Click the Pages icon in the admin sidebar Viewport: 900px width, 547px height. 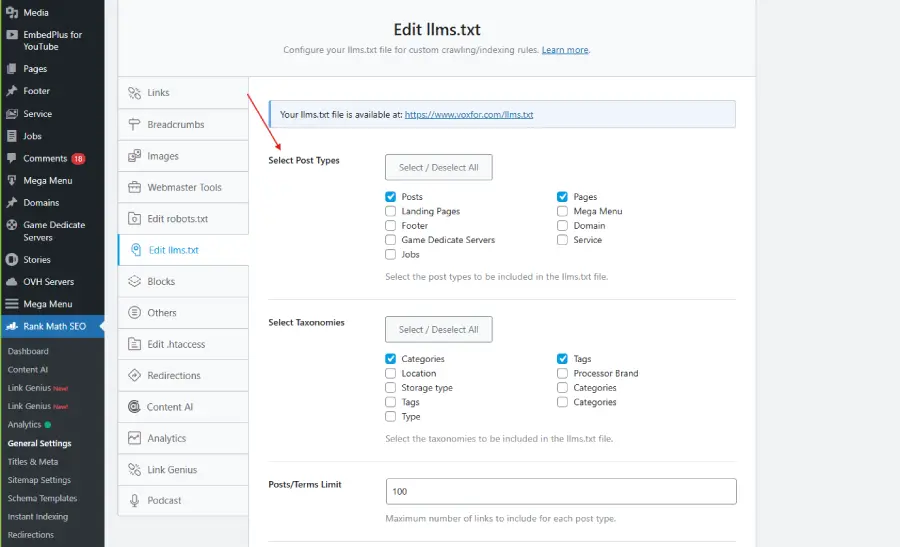tap(11, 69)
